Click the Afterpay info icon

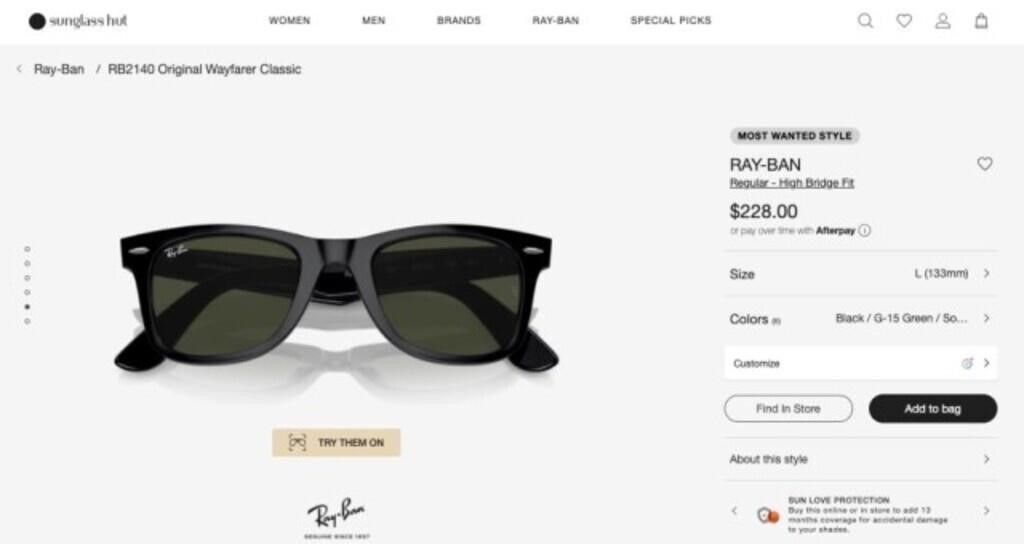coord(865,230)
